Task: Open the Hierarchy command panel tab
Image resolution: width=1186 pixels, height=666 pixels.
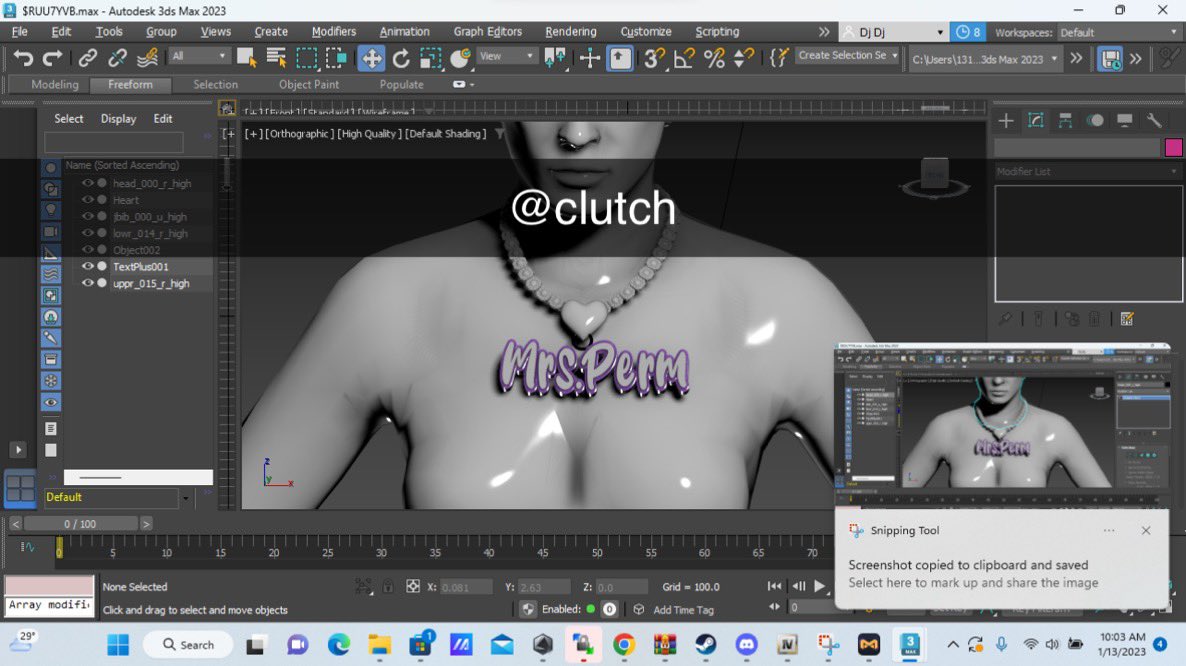Action: coord(1065,120)
